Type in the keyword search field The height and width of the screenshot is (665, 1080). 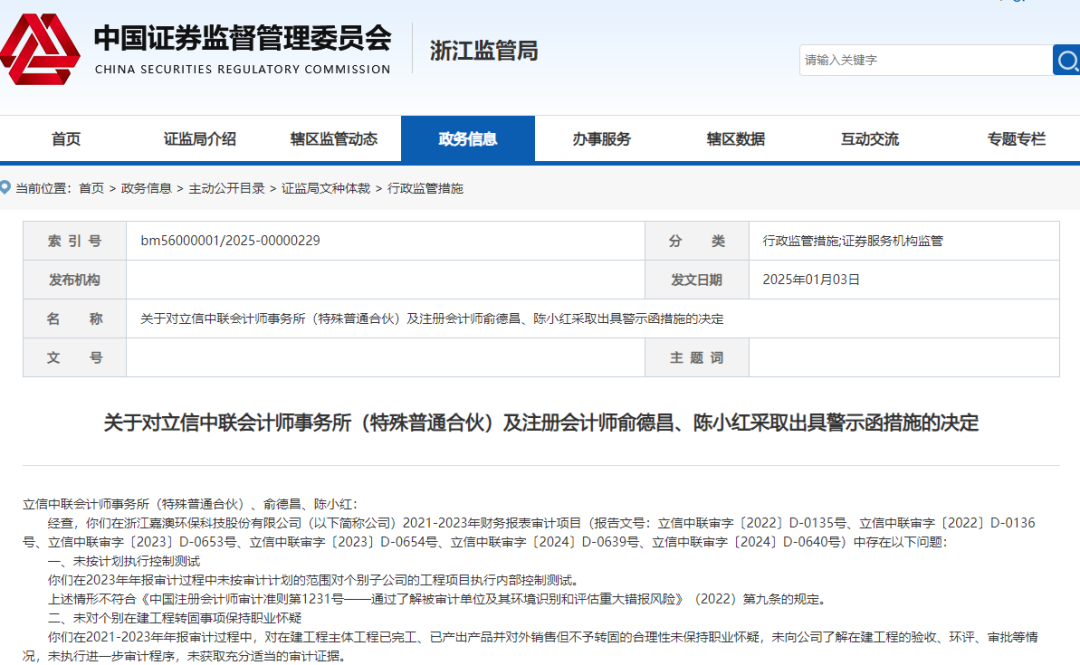click(925, 60)
